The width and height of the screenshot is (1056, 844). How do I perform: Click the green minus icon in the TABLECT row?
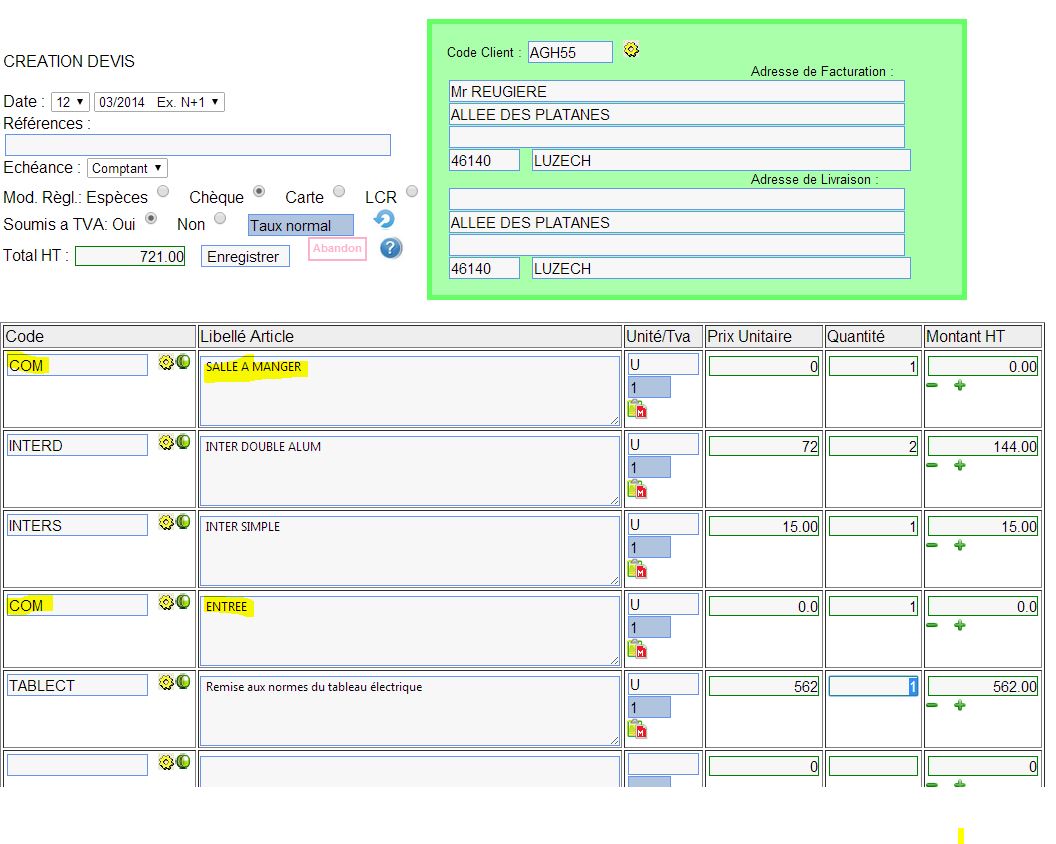[x=932, y=705]
